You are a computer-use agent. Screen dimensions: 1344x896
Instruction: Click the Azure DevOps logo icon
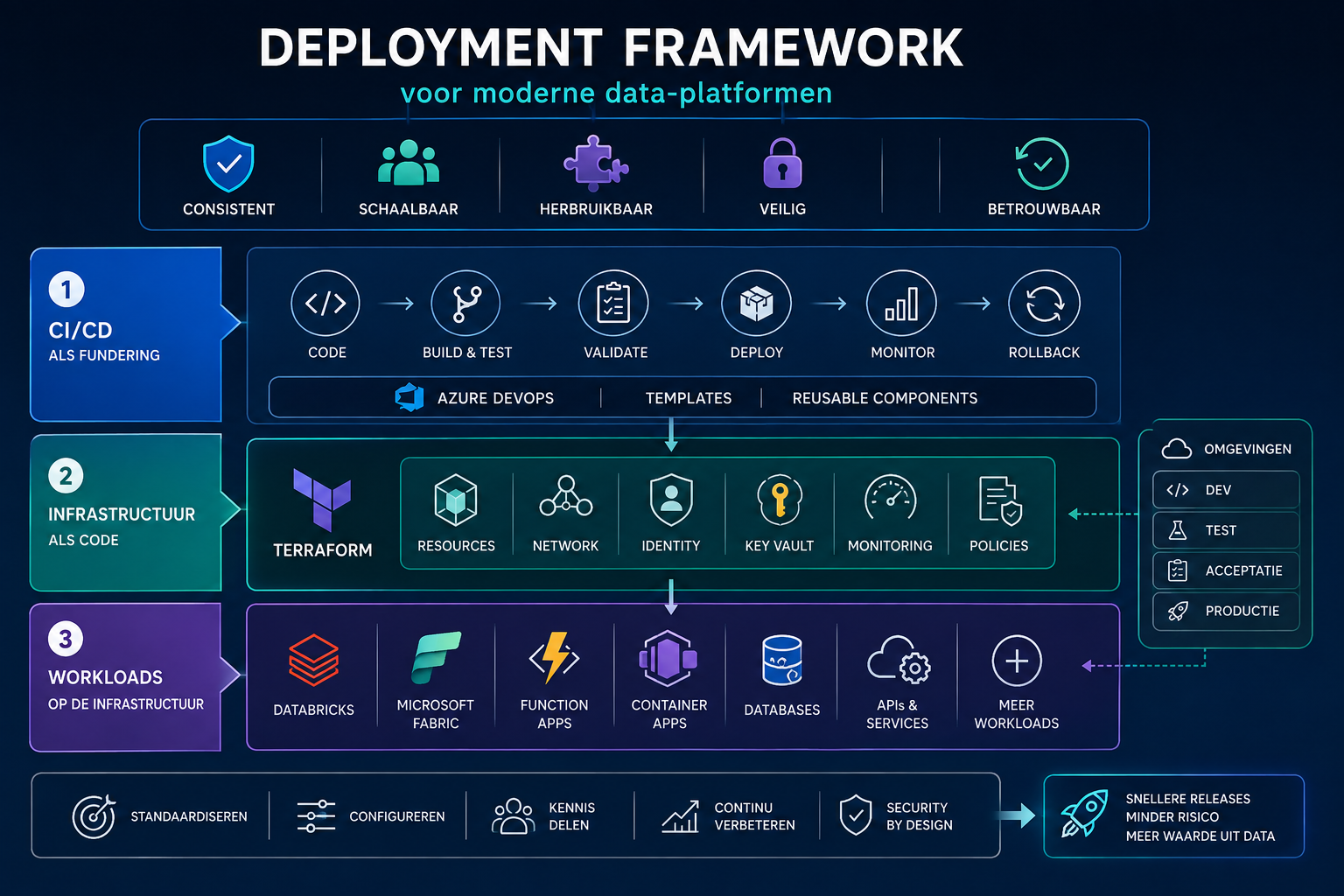point(409,397)
